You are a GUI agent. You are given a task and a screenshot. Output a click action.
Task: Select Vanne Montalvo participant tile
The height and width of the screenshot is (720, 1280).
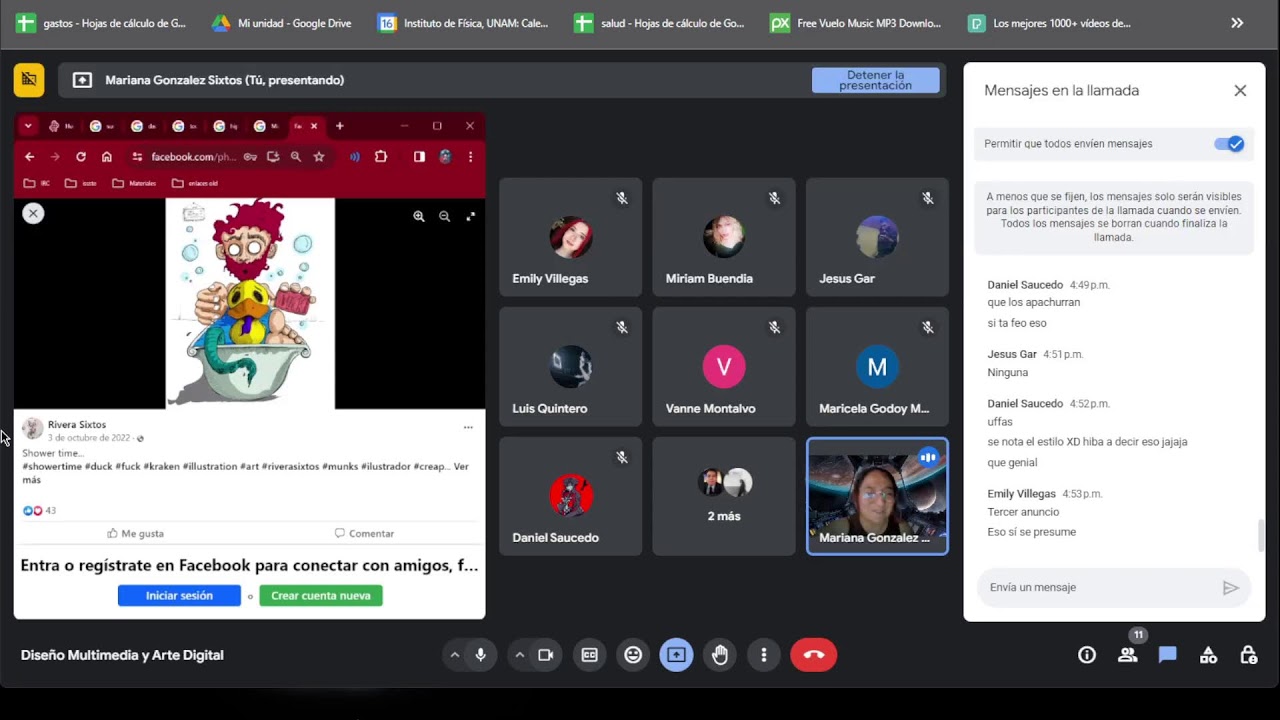click(x=724, y=367)
